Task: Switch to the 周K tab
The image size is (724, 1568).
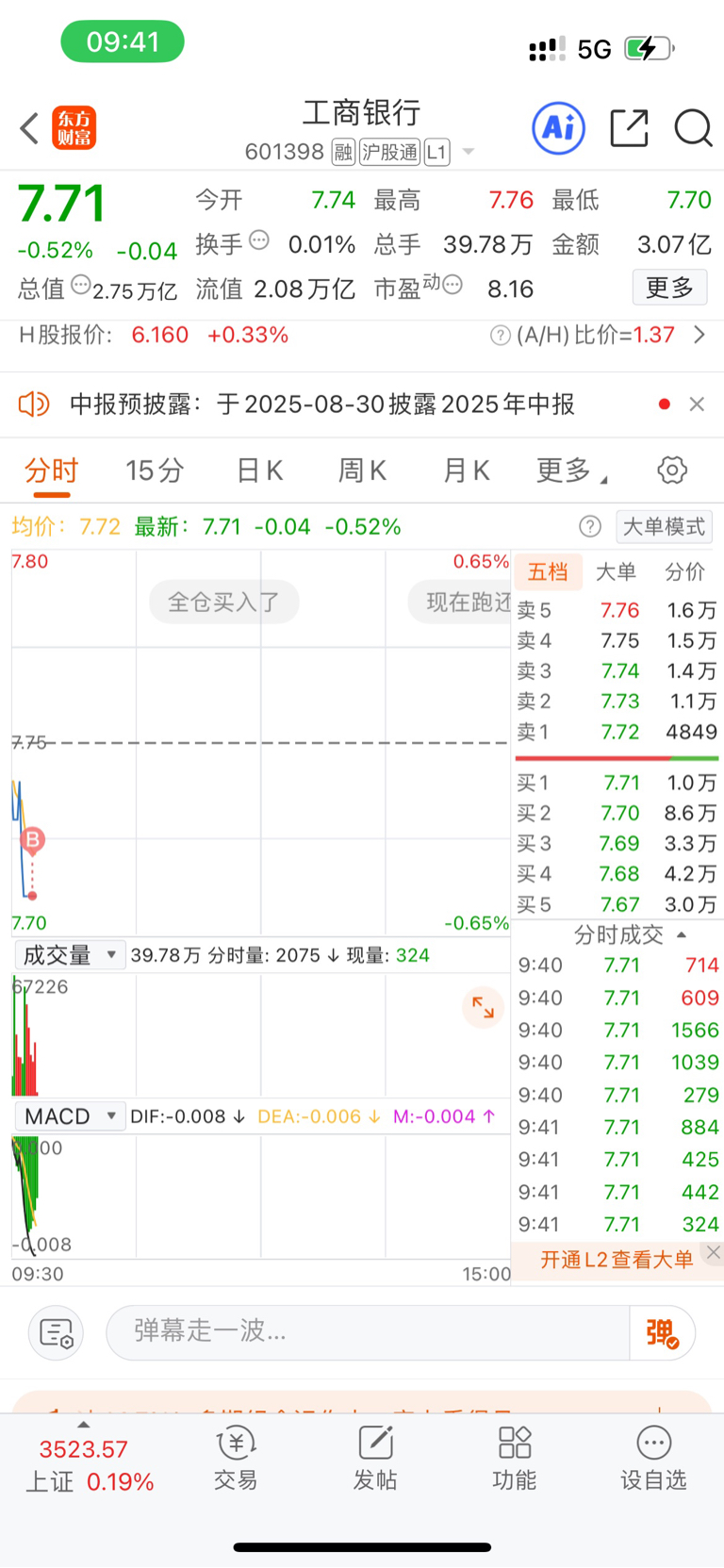Action: pos(362,470)
